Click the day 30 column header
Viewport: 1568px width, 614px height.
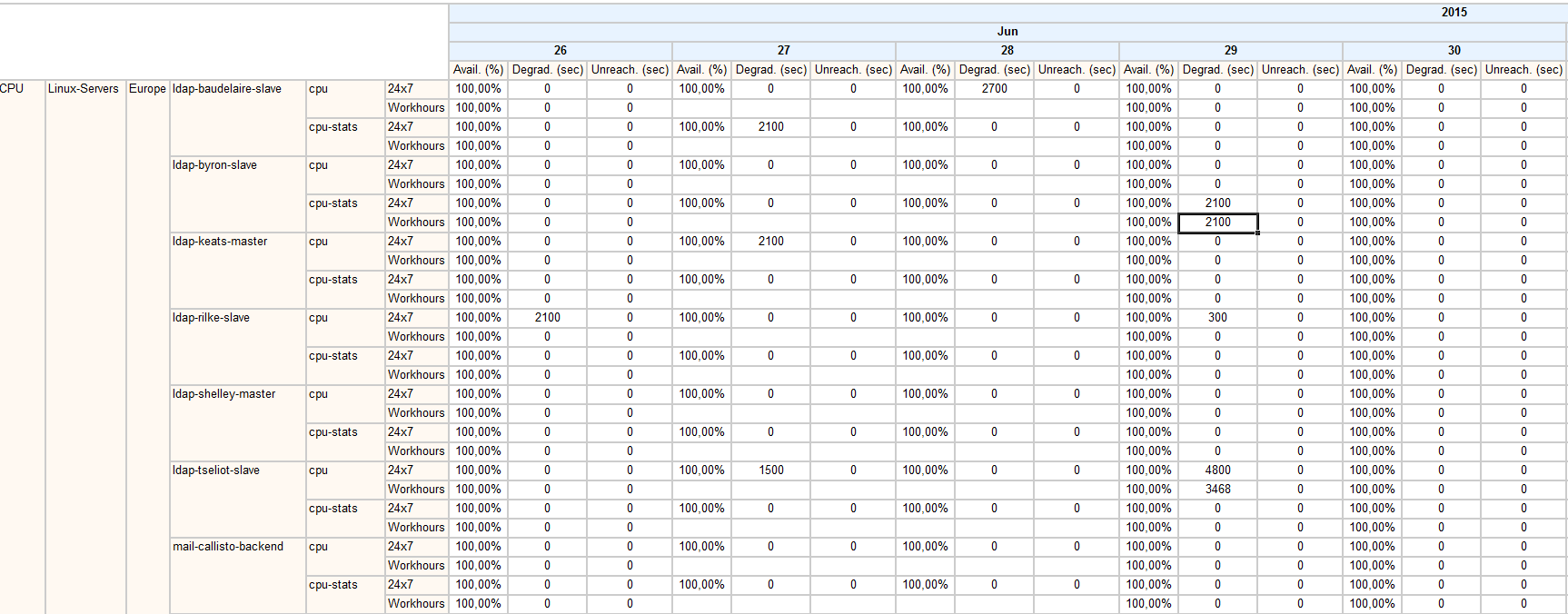1454,51
